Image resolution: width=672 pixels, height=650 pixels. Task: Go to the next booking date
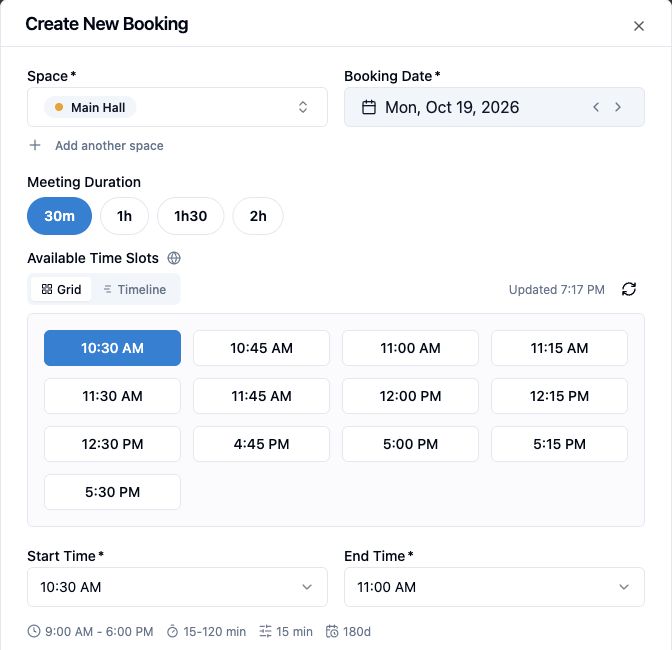tap(618, 107)
